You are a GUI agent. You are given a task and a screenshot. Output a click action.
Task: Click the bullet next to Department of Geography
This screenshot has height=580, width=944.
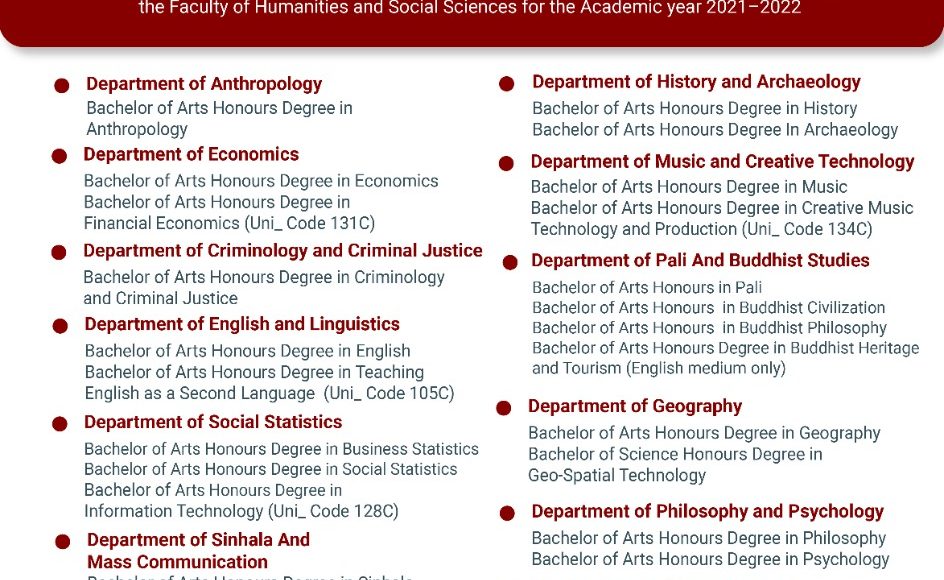pos(504,408)
